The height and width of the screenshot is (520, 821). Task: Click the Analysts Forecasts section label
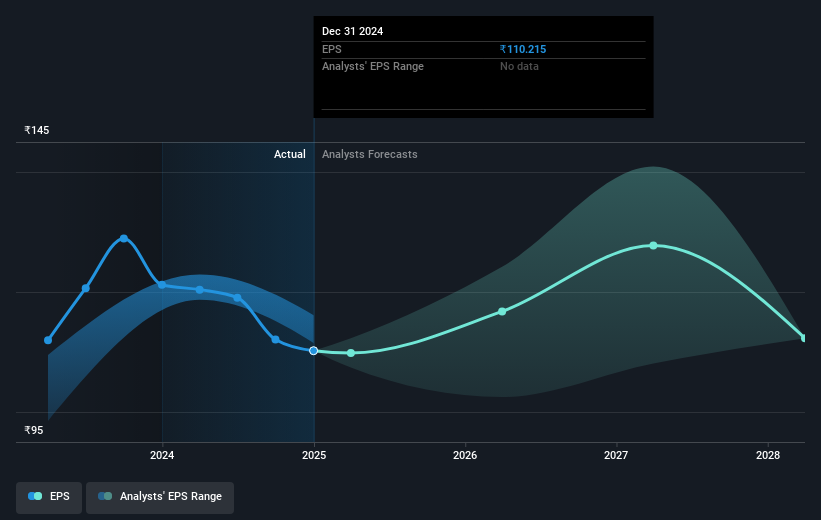click(370, 154)
